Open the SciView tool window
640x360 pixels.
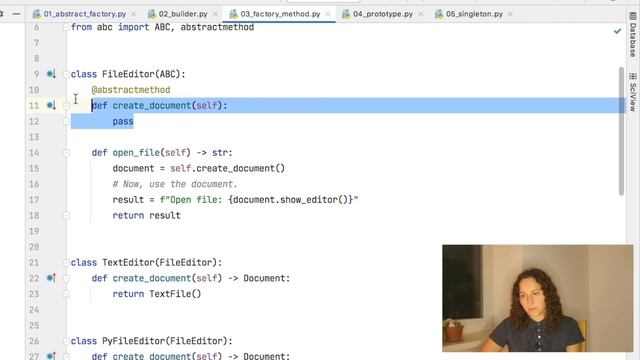(x=633, y=92)
